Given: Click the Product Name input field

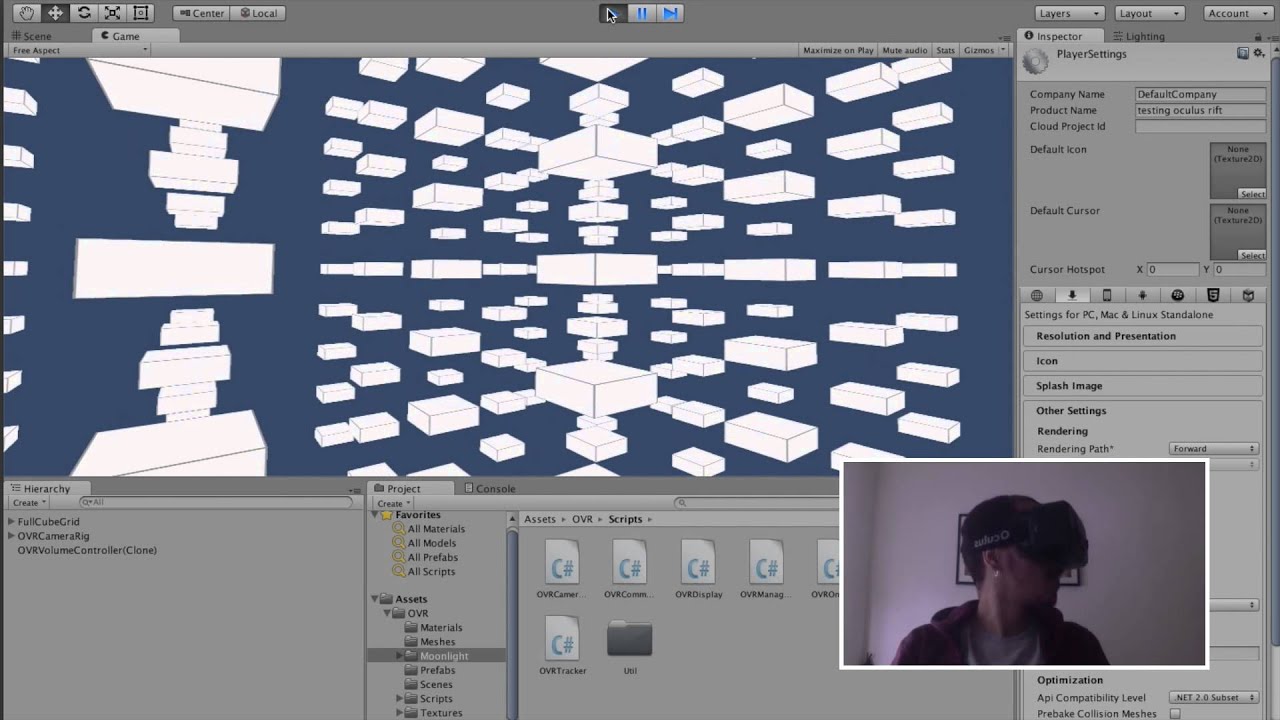Looking at the screenshot, I should tap(1200, 110).
